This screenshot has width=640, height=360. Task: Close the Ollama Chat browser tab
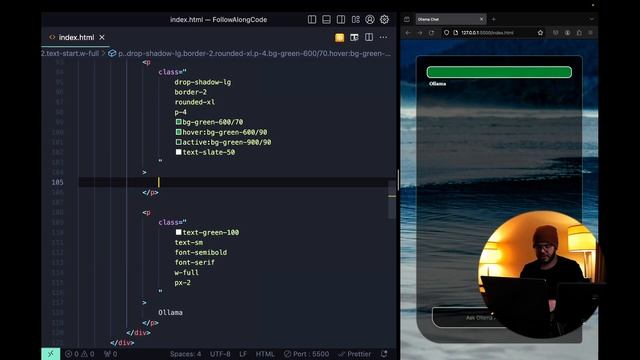482,19
